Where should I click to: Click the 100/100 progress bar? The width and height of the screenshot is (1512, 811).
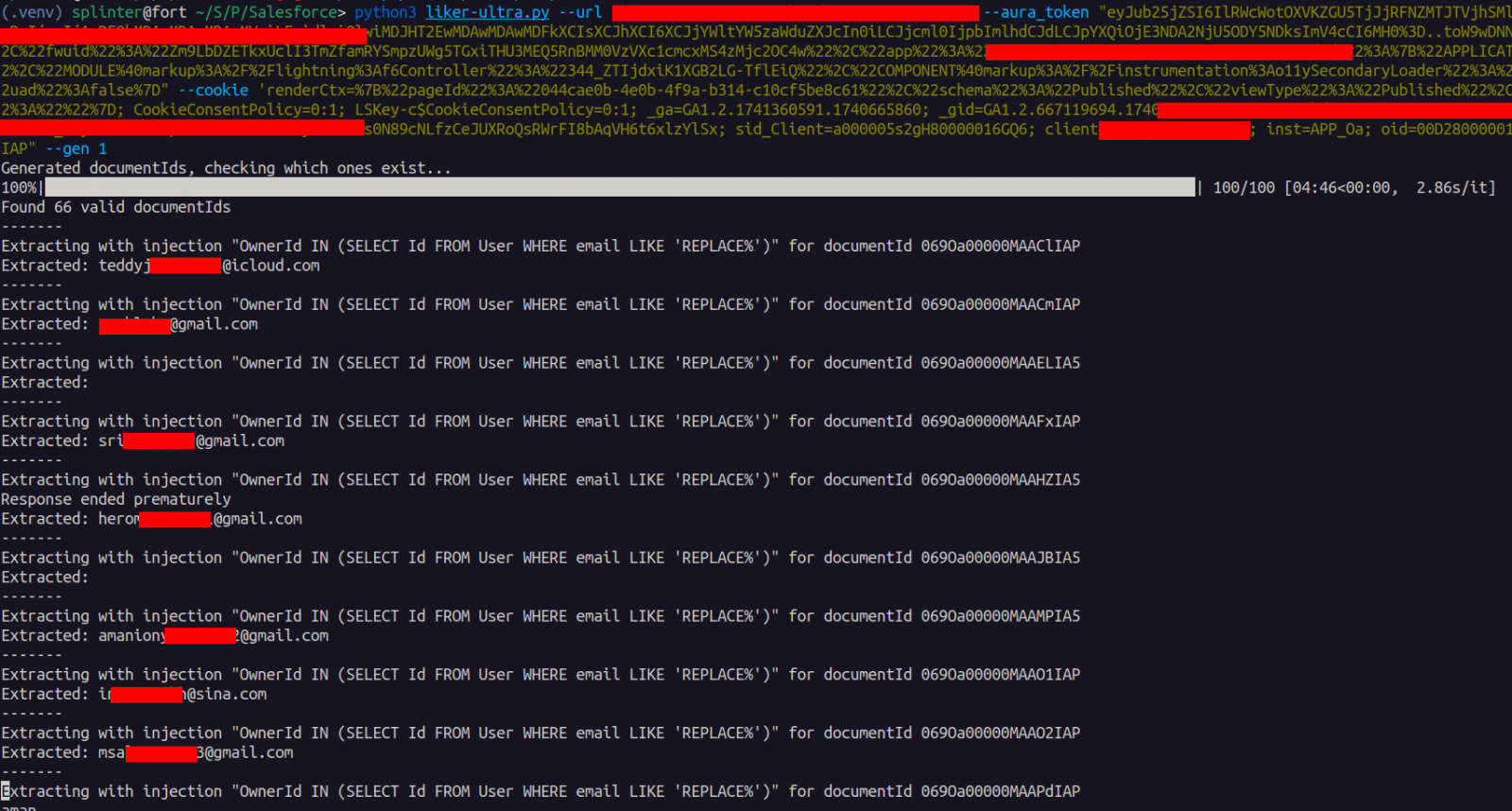[x=620, y=187]
